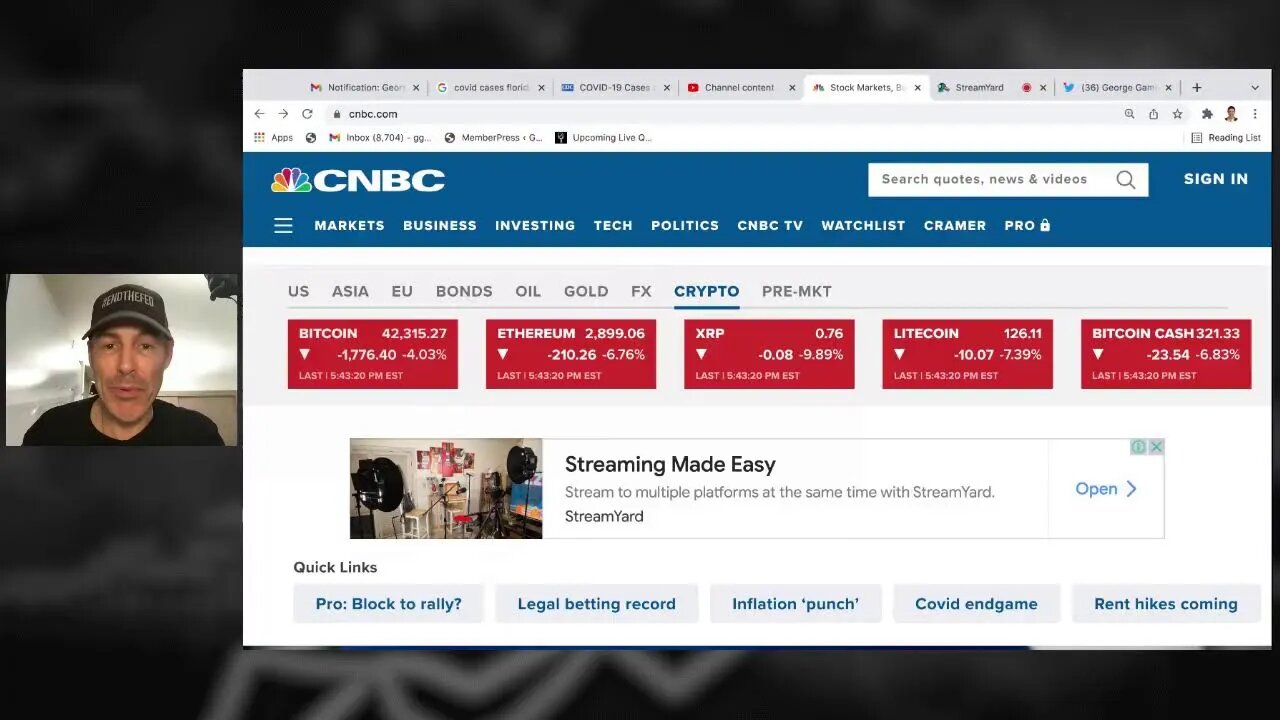The image size is (1280, 720).
Task: Open Chrome's three-dot menu
Action: [1255, 114]
